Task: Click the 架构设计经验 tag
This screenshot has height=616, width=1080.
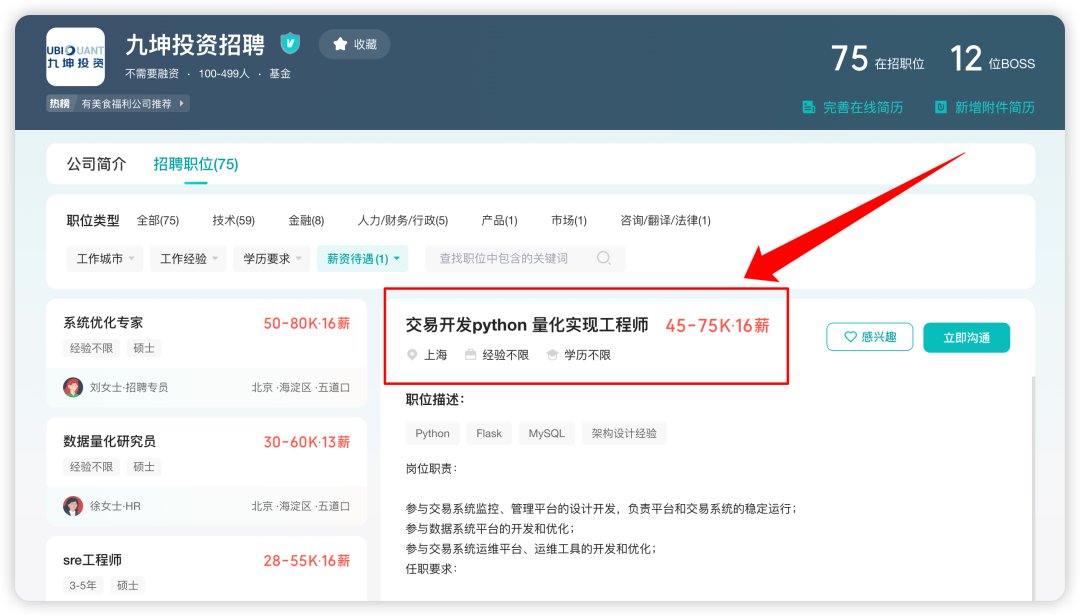Action: (x=624, y=433)
